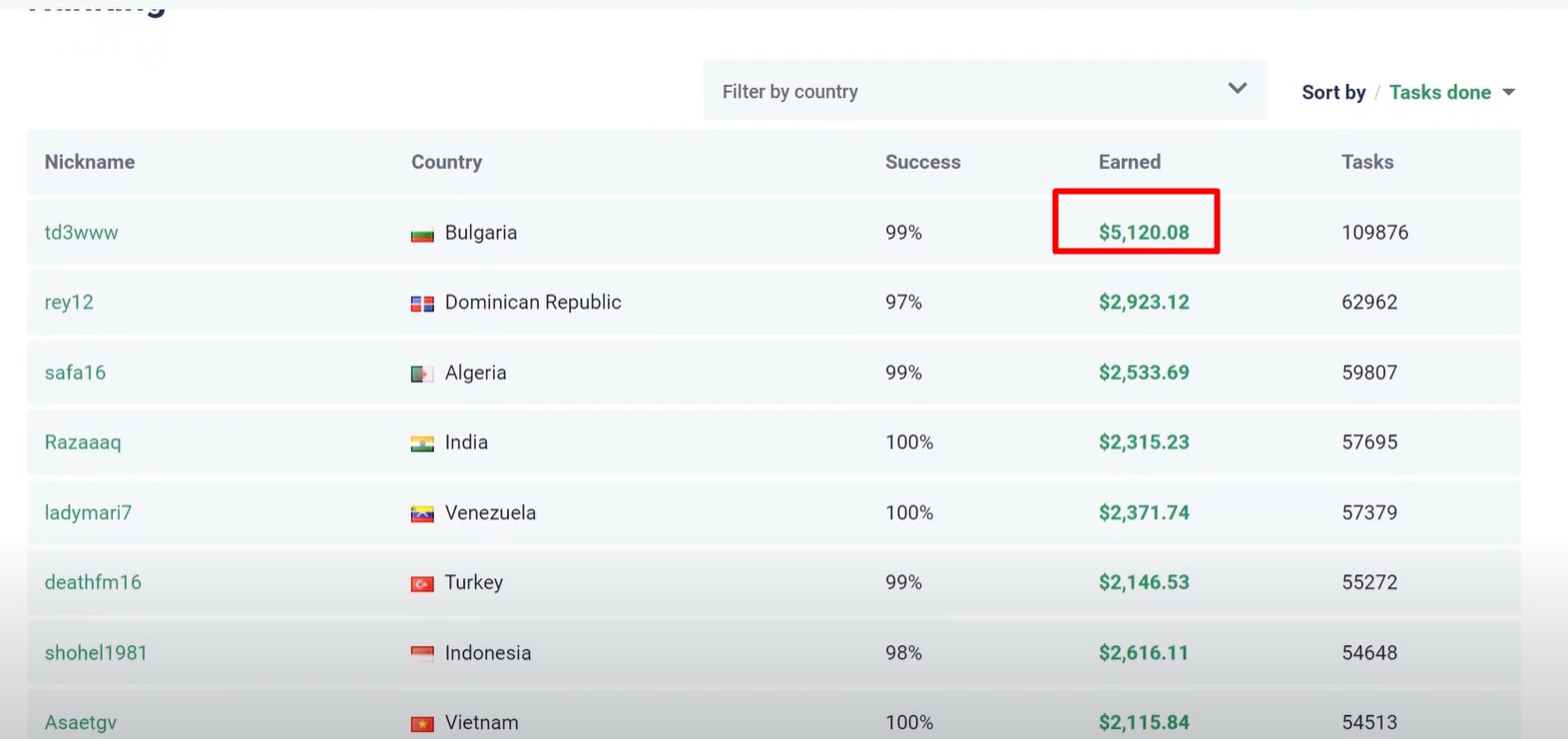Click the Algeria flag icon

[422, 374]
